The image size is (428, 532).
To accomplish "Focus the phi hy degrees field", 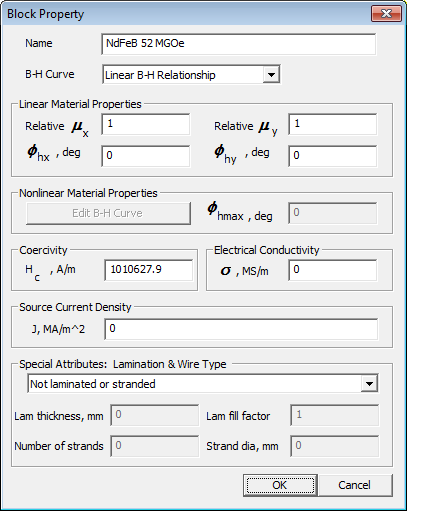I will click(332, 156).
